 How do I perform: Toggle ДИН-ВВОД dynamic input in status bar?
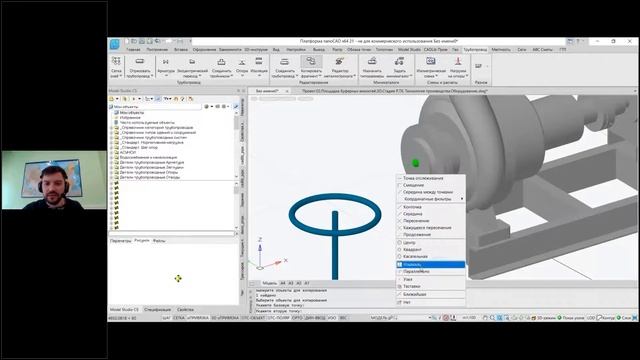point(315,318)
